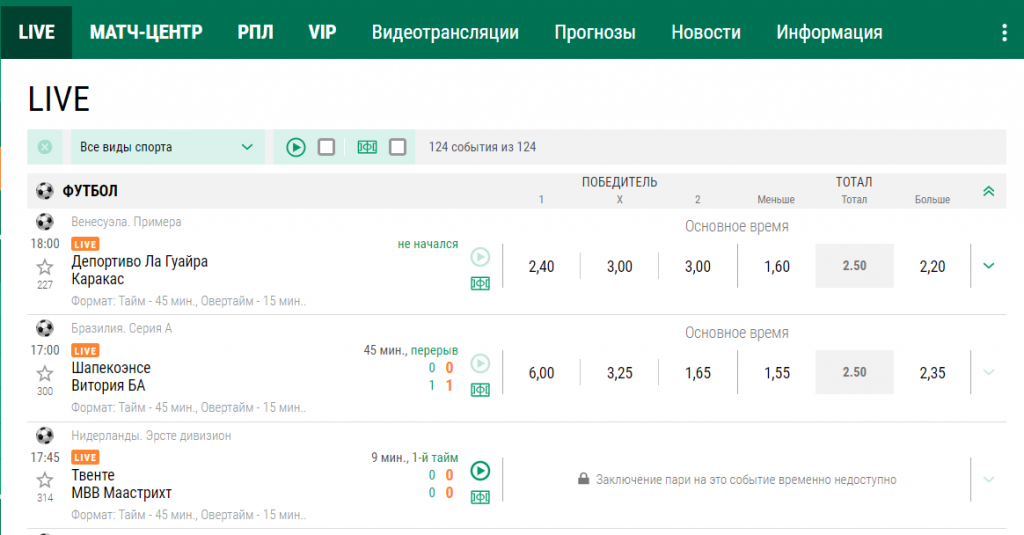
Task: Open field tracker icon for Шапекоэнсе match
Action: coord(480,390)
